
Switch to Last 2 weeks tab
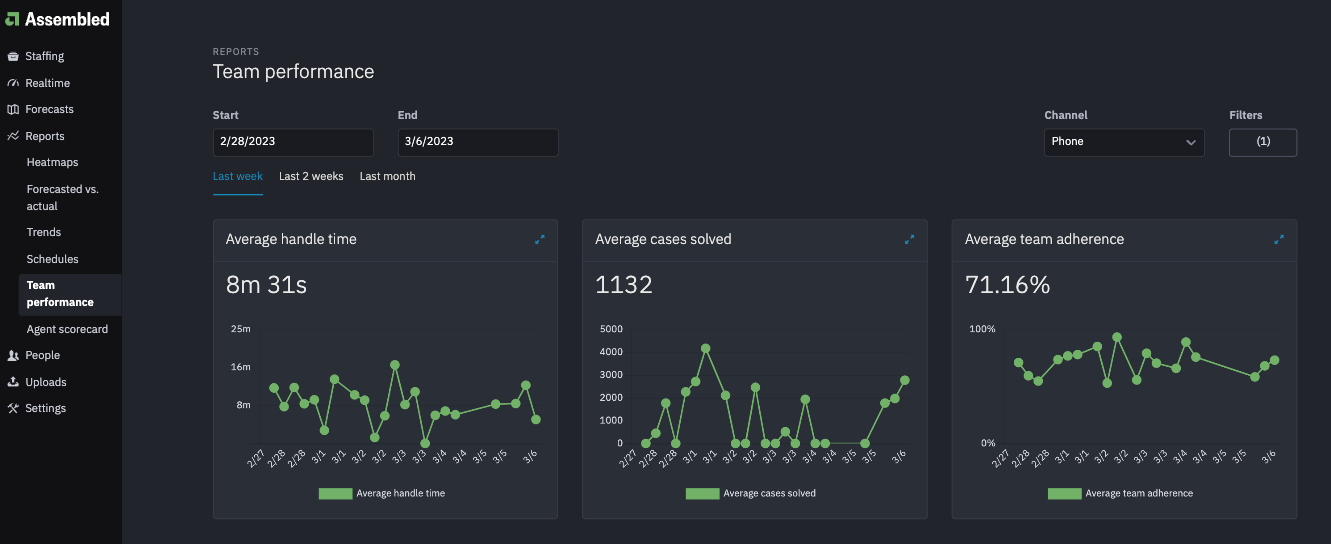pyautogui.click(x=311, y=176)
